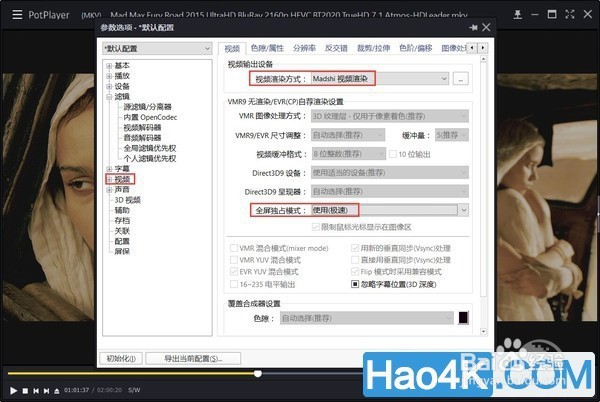Toggle VMR 混合模式(mixer mode) checkbox
The width and height of the screenshot is (600, 402).
234,248
